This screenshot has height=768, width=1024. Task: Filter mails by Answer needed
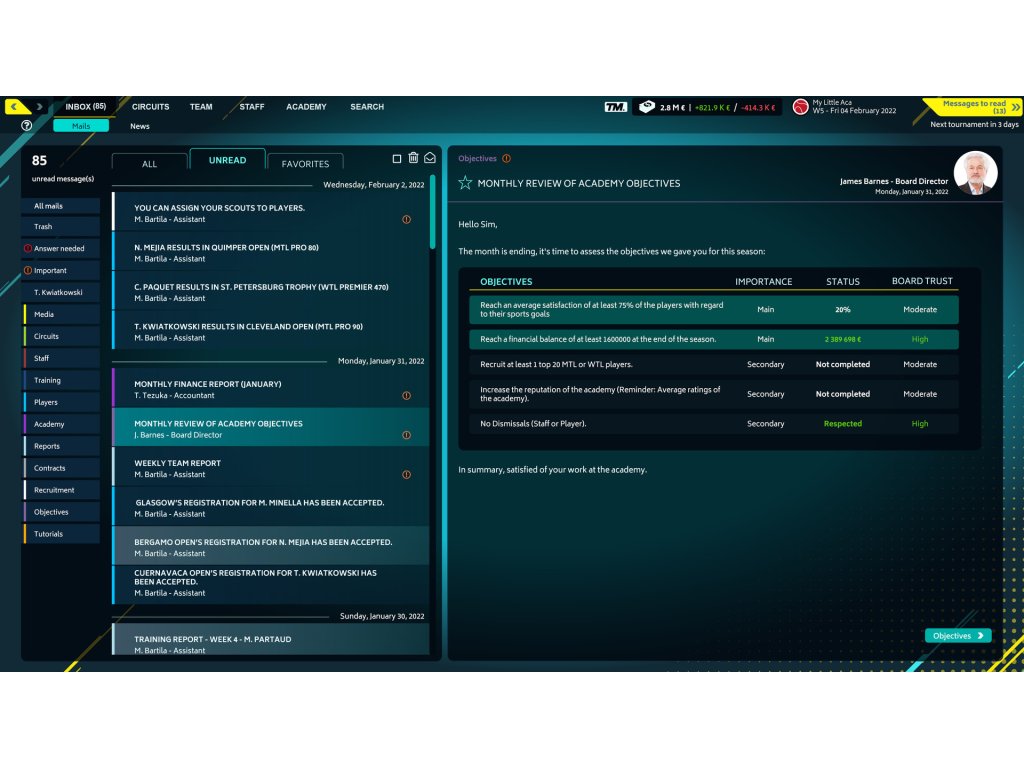tap(59, 248)
